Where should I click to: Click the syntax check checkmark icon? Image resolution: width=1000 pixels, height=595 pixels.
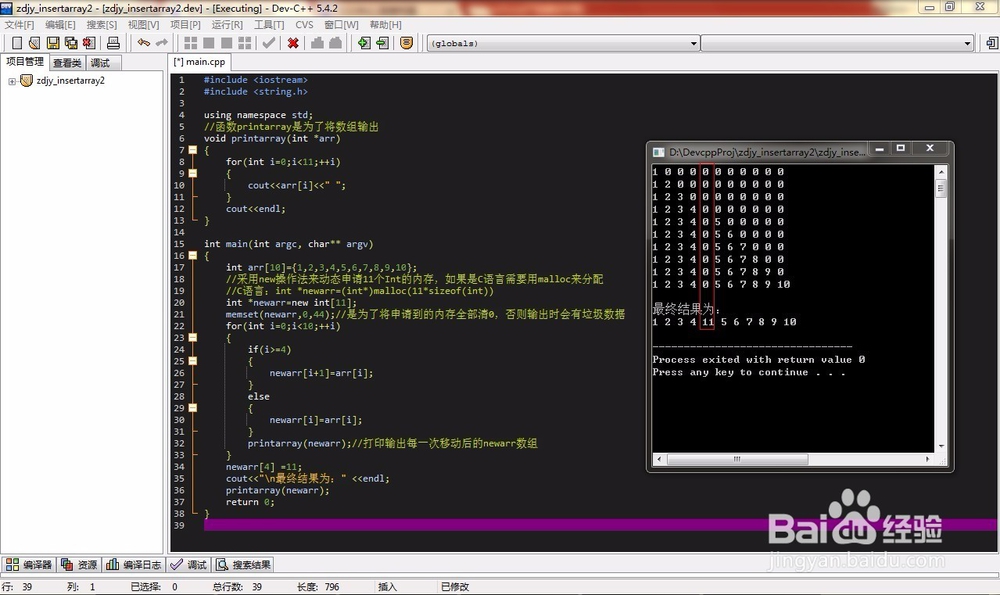click(x=268, y=43)
